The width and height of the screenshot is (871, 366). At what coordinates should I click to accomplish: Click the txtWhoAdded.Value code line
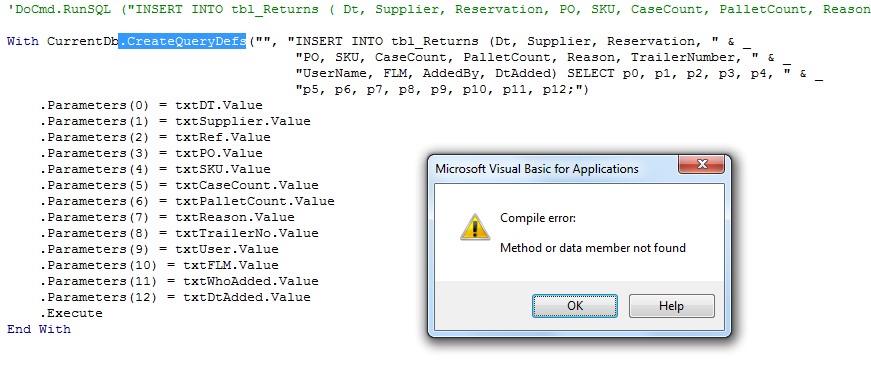pyautogui.click(x=179, y=281)
